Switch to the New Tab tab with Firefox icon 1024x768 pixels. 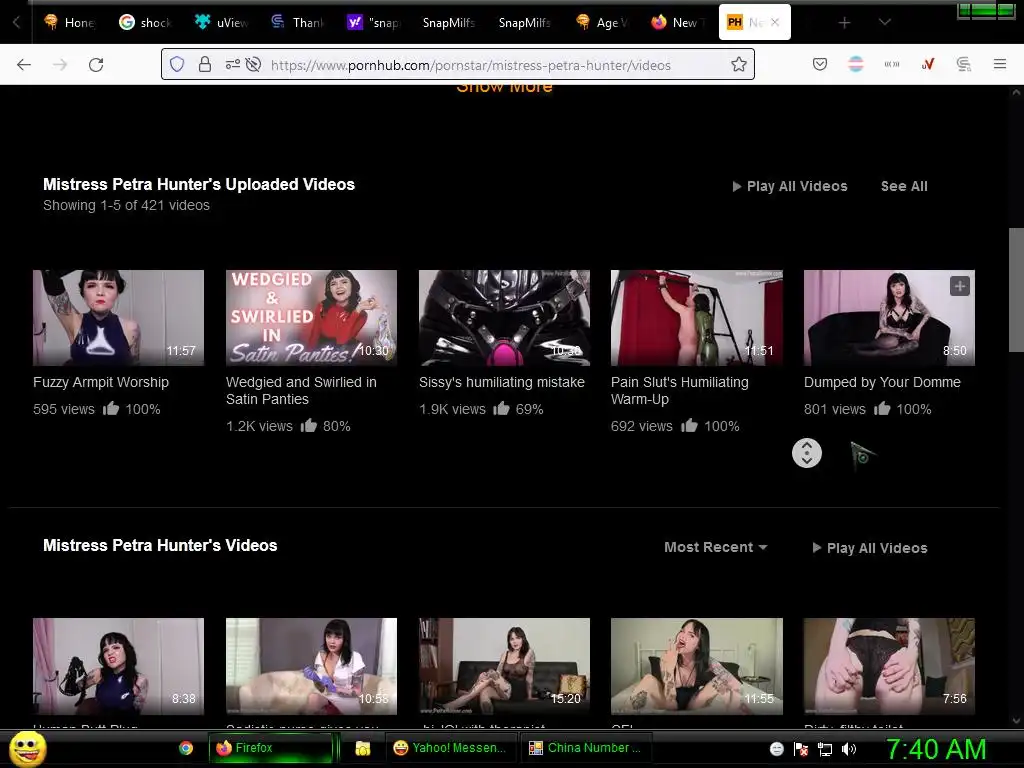pos(677,22)
